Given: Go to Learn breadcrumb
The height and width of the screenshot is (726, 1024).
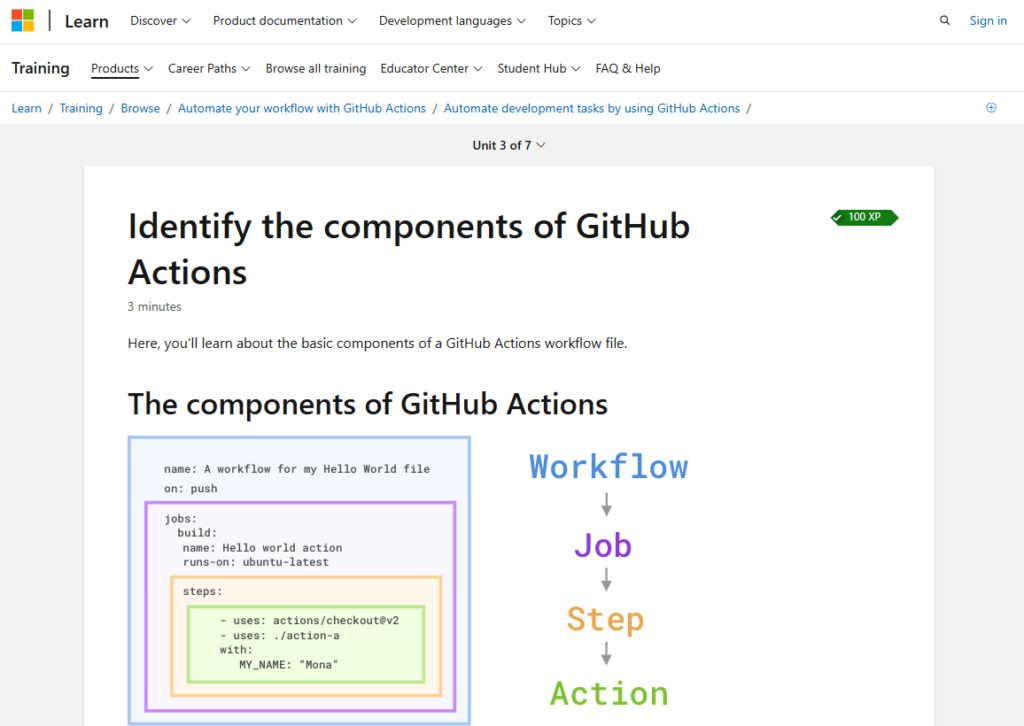Looking at the screenshot, I should (x=26, y=108).
